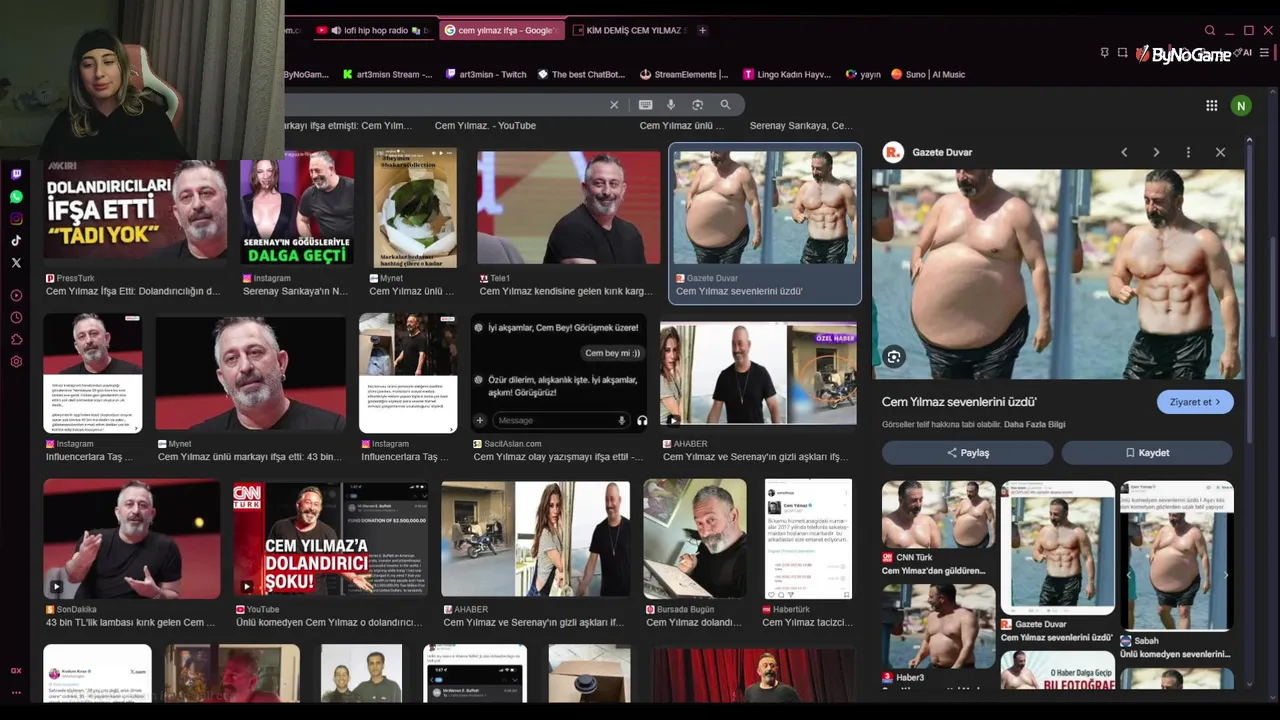
Task: Click Cem Yılmaz sevenlerini üzdü' preview title
Action: tap(959, 402)
